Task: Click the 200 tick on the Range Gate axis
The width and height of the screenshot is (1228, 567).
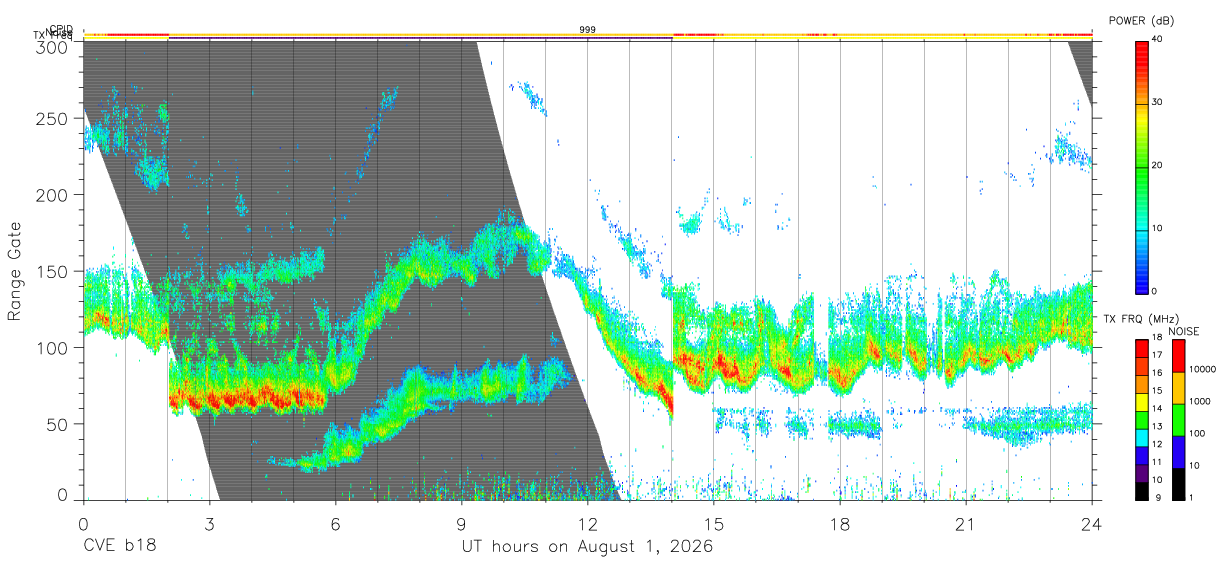Action: [x=54, y=194]
